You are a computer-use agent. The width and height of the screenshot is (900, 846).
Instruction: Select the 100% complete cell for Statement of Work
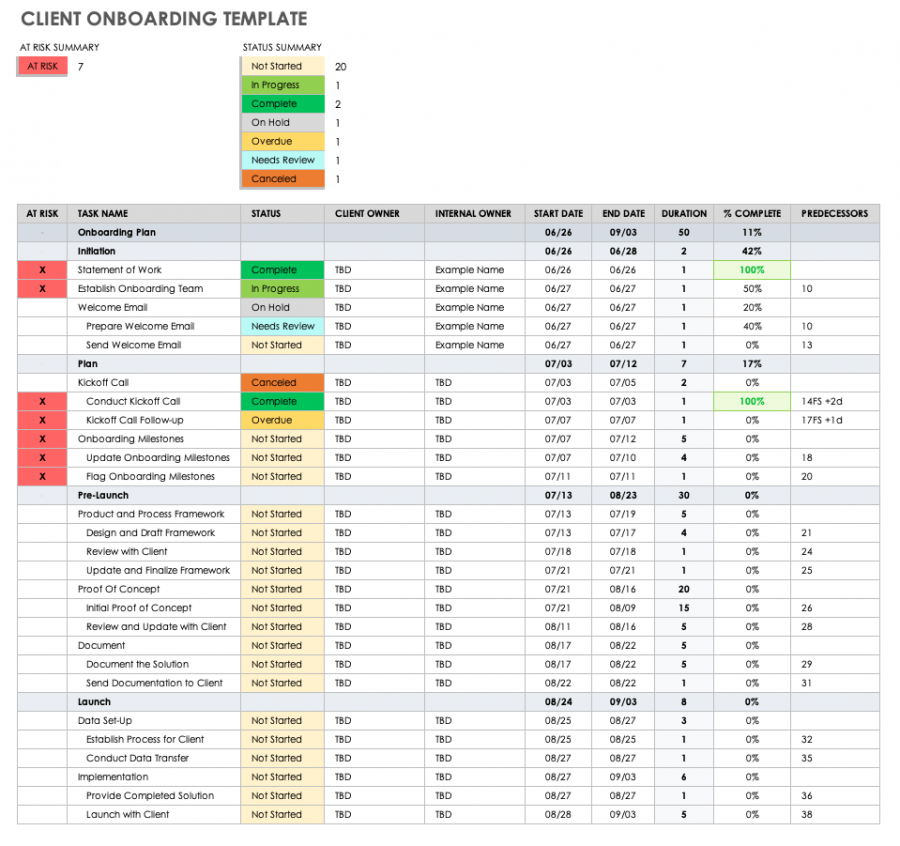coord(751,269)
